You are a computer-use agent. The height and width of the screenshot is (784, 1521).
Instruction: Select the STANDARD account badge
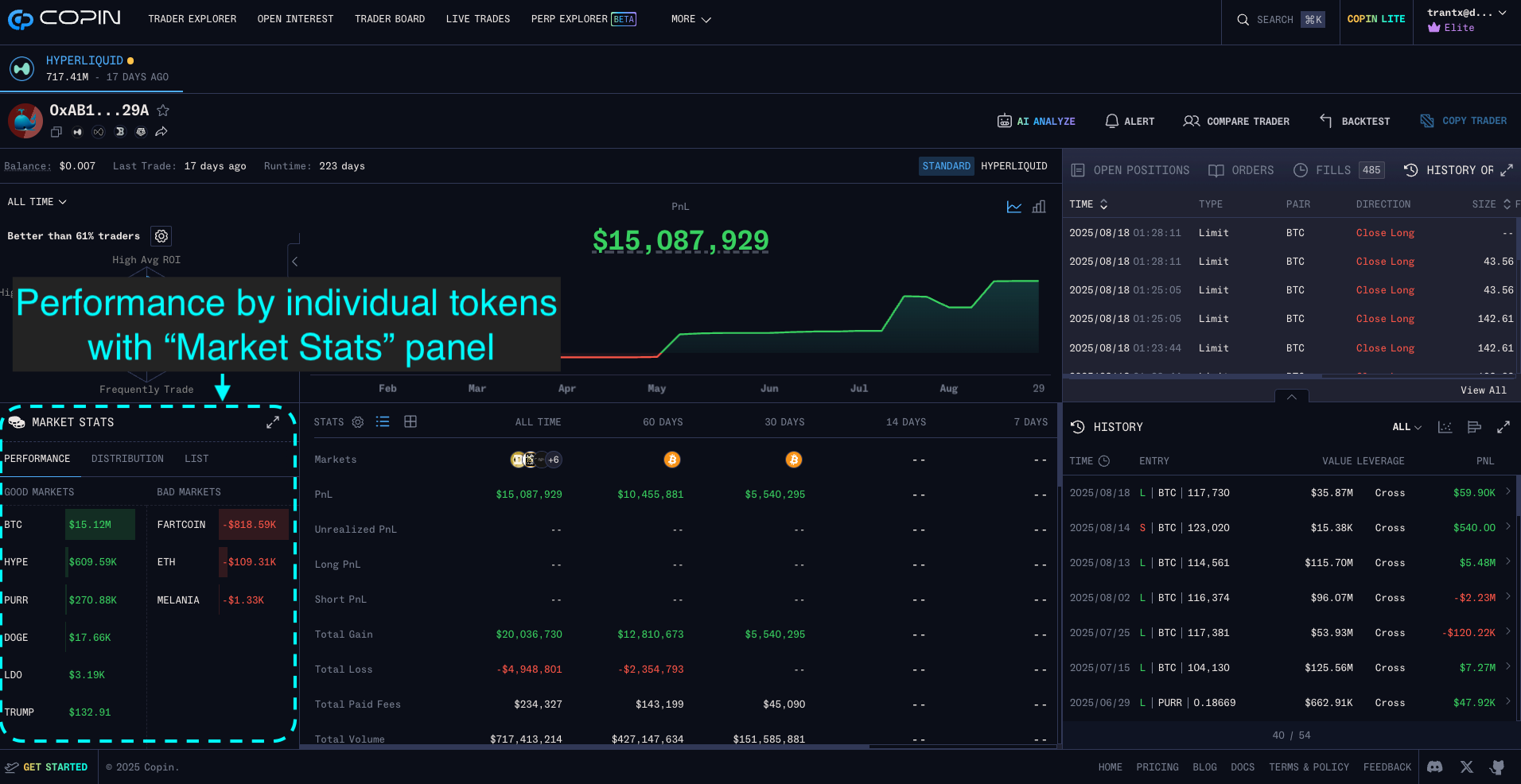pos(947,166)
